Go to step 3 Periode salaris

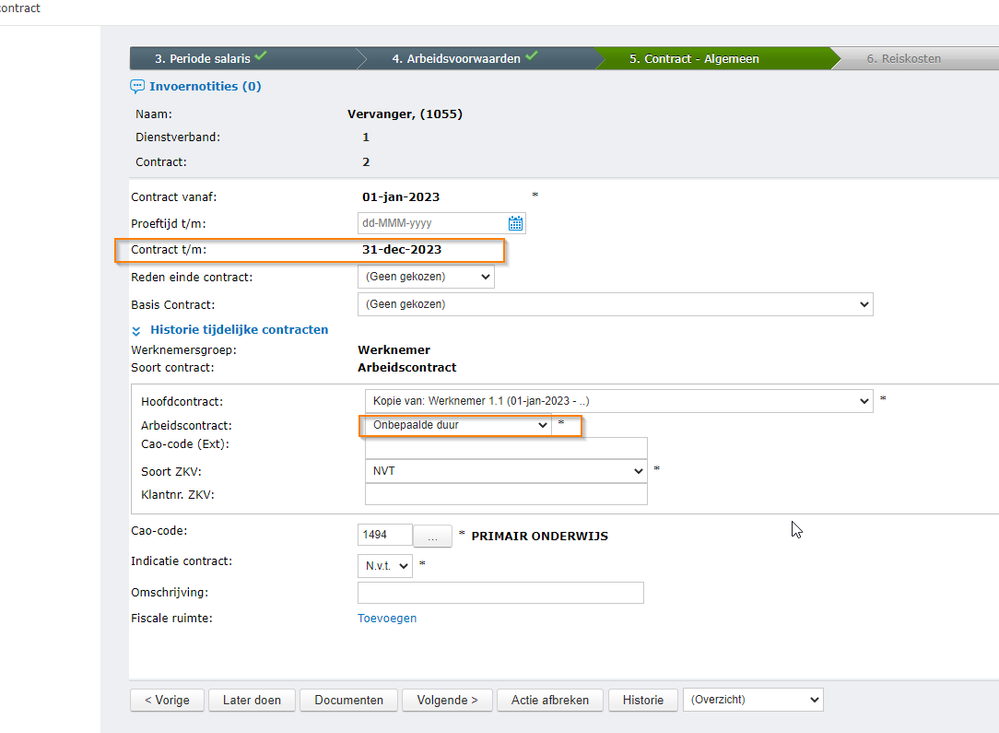point(210,59)
